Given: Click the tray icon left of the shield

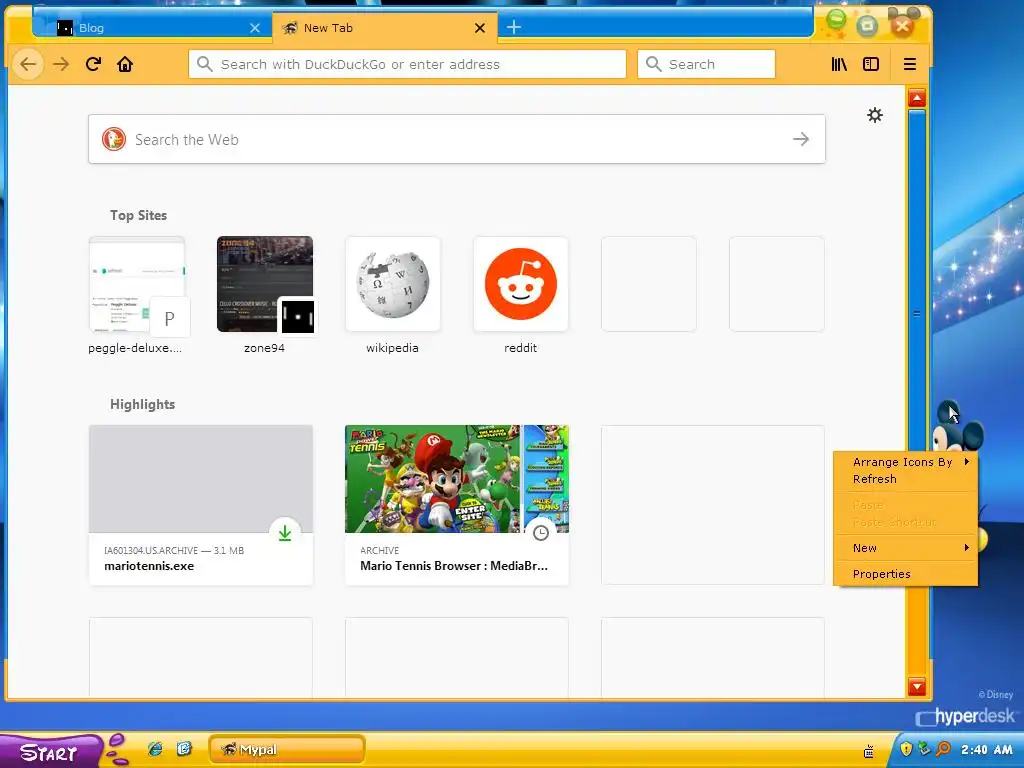Looking at the screenshot, I should [x=869, y=751].
